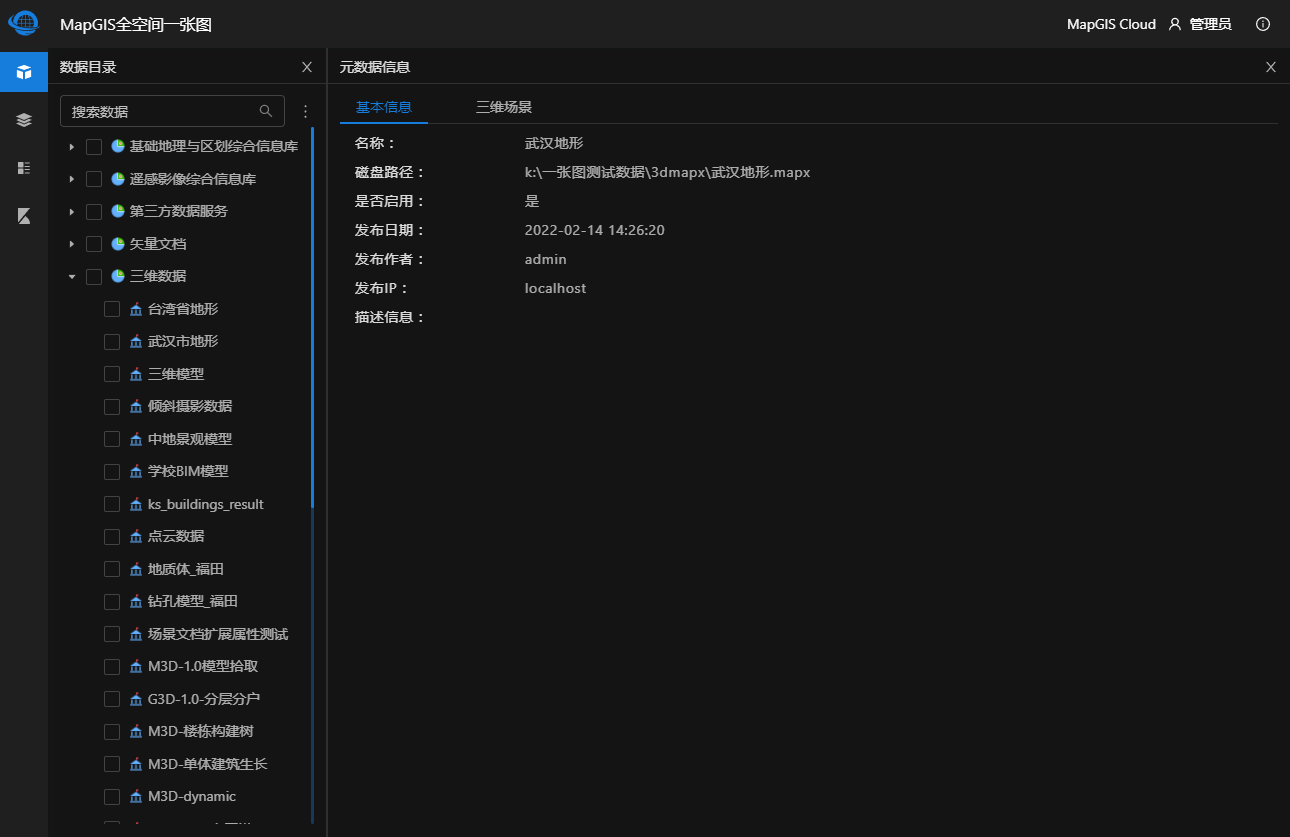
Task: Click the building icon of 武汉市地形
Action: click(x=137, y=341)
